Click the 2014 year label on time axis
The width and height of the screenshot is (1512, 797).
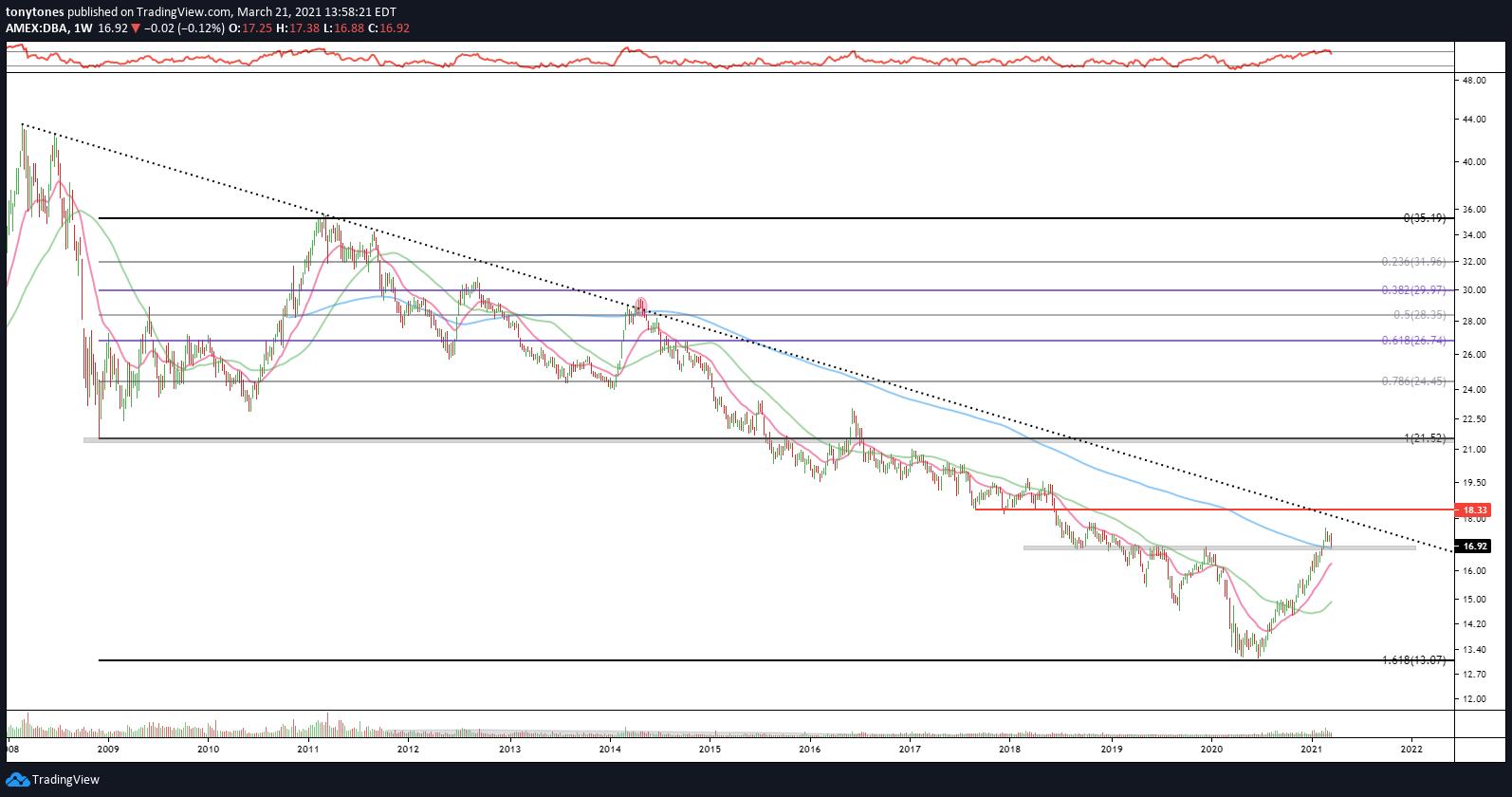click(610, 750)
